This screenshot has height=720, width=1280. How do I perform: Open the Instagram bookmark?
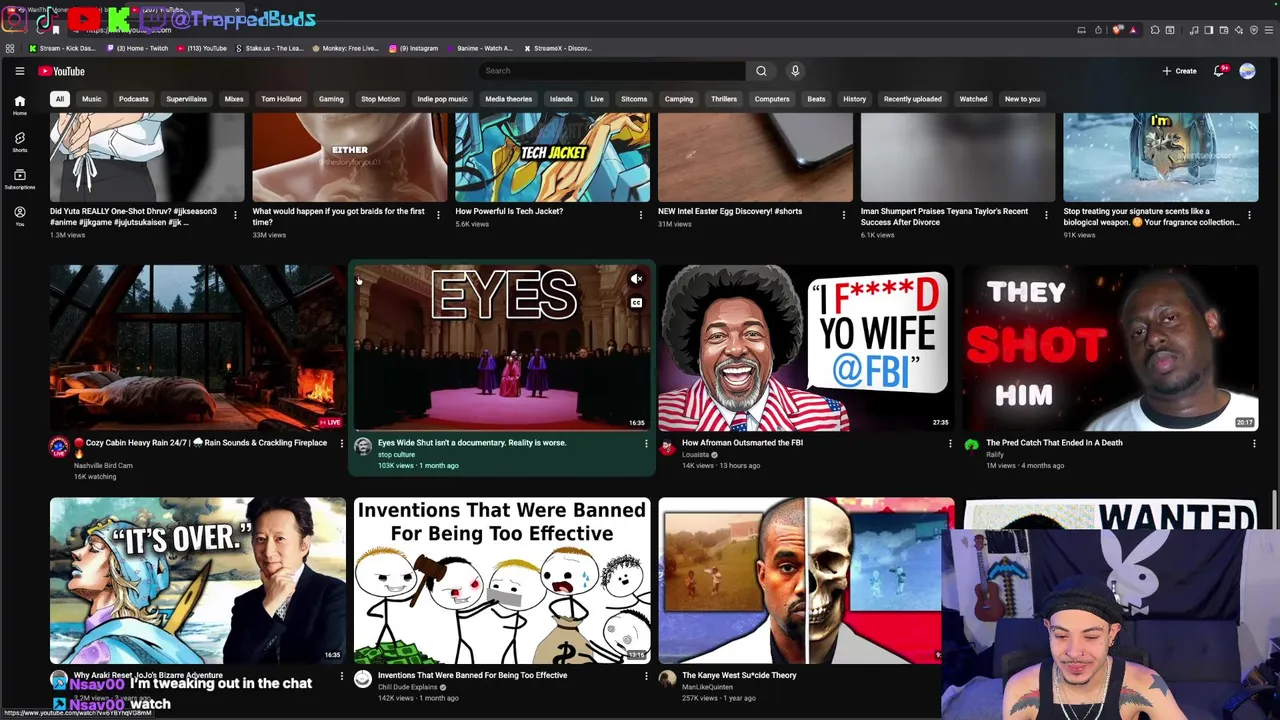pos(414,48)
